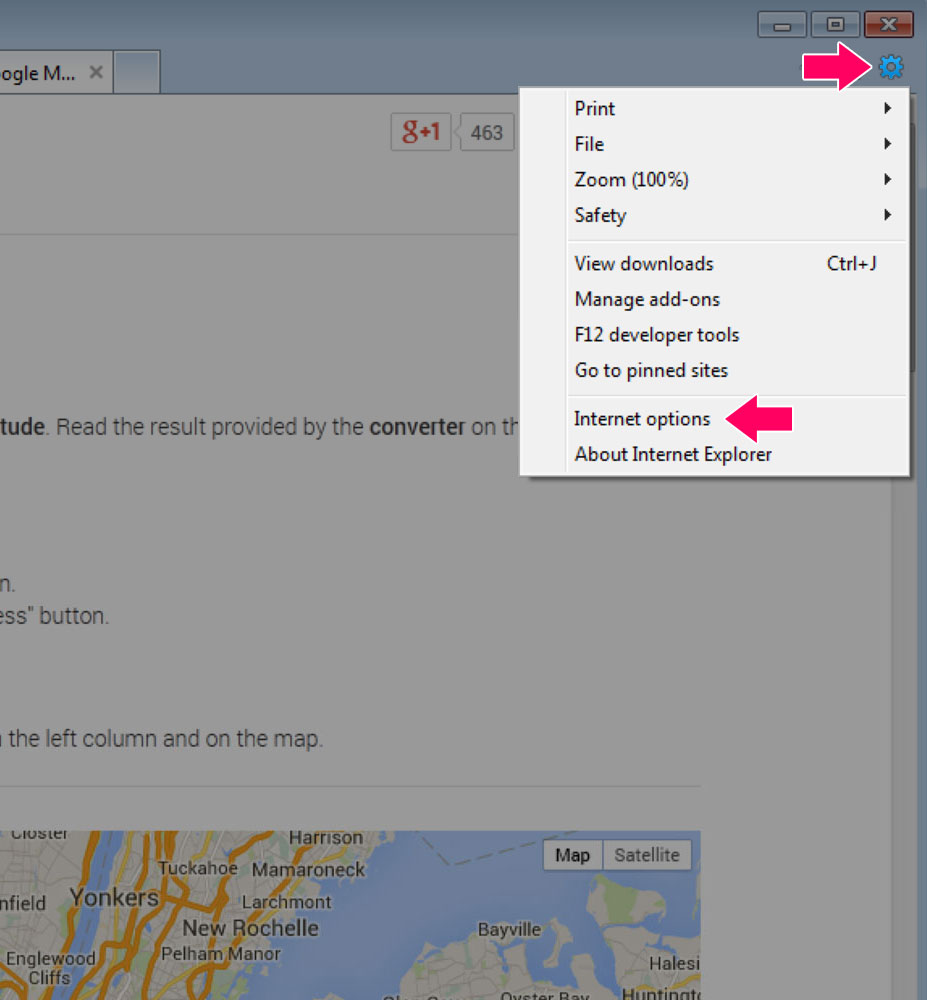Click the 463 share count bubble

tap(486, 133)
